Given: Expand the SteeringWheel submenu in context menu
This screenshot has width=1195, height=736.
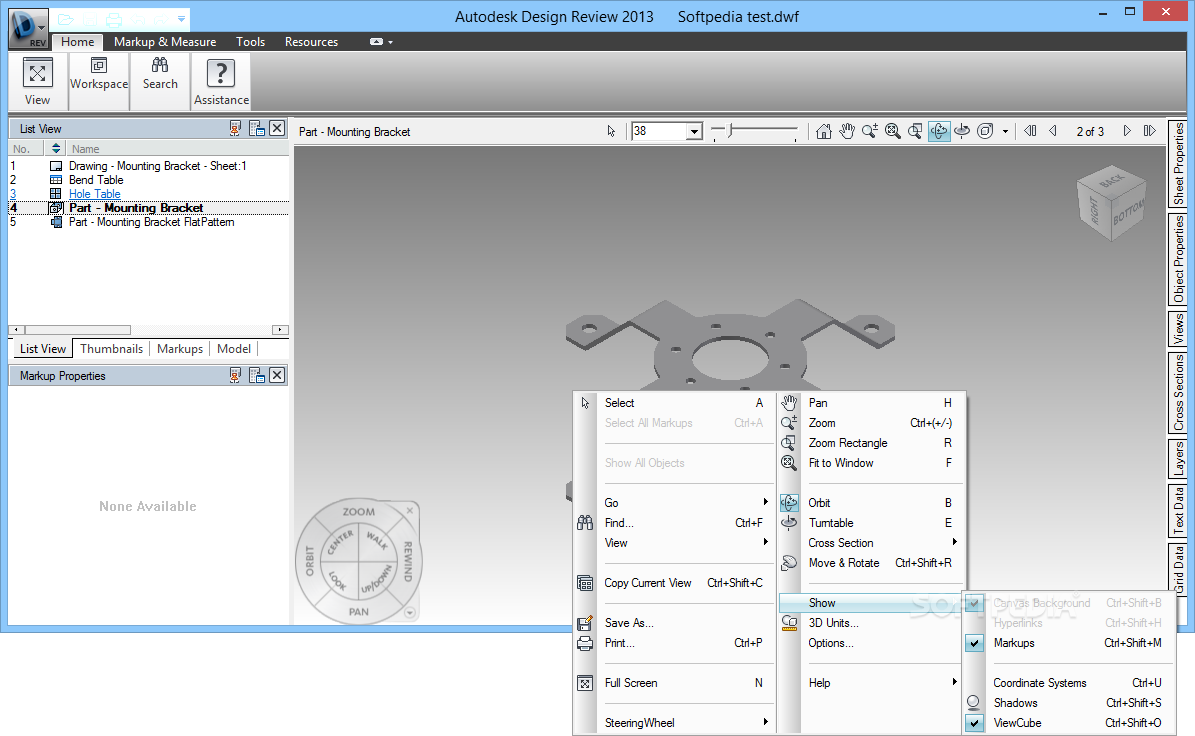Looking at the screenshot, I should tap(675, 722).
